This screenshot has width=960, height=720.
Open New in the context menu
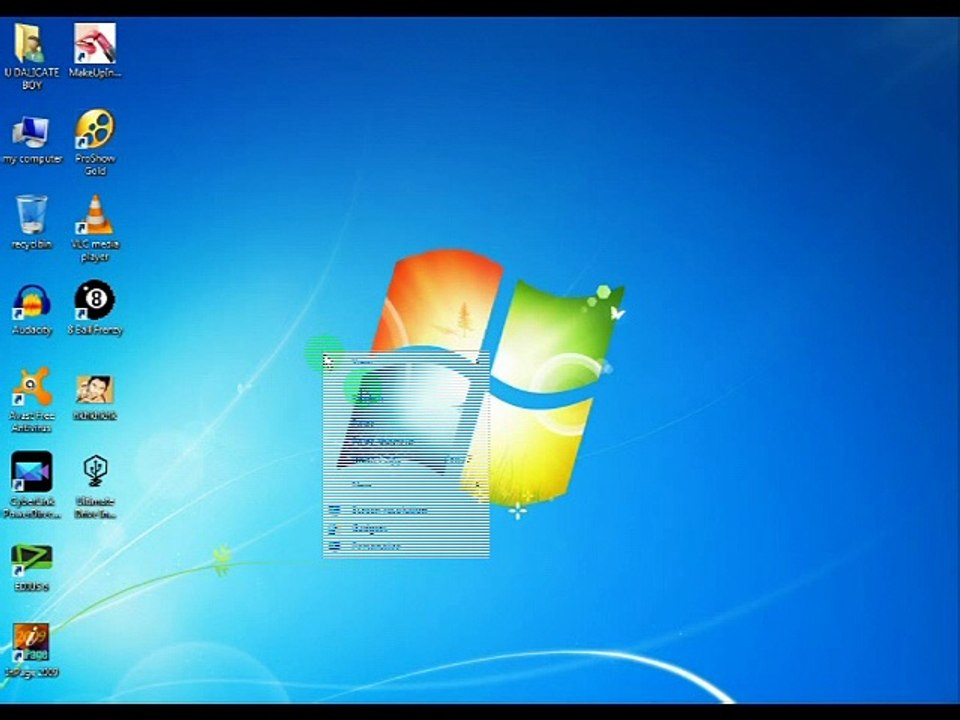point(407,484)
